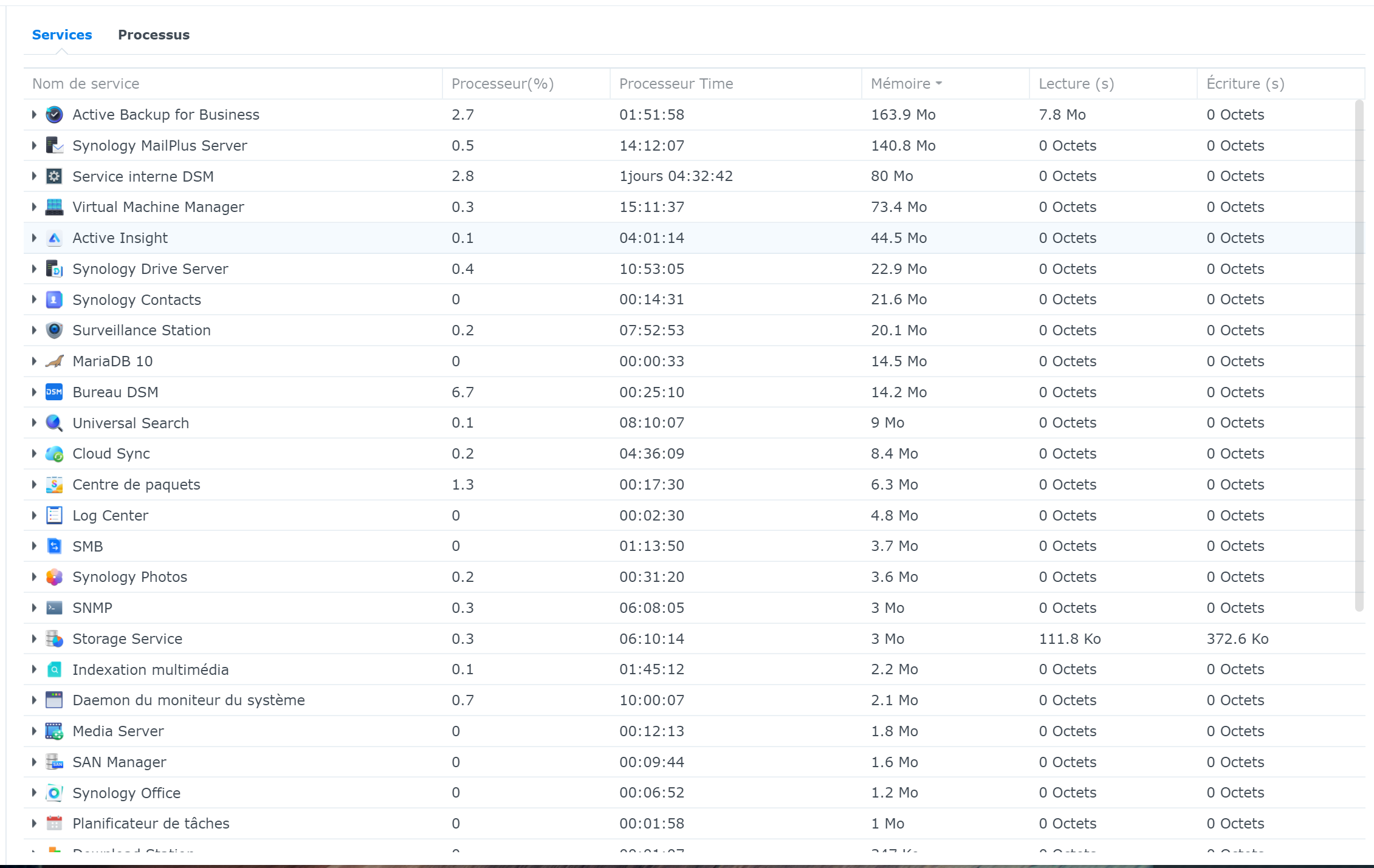Expand the Bureau DSM row
1374x868 pixels.
(34, 392)
